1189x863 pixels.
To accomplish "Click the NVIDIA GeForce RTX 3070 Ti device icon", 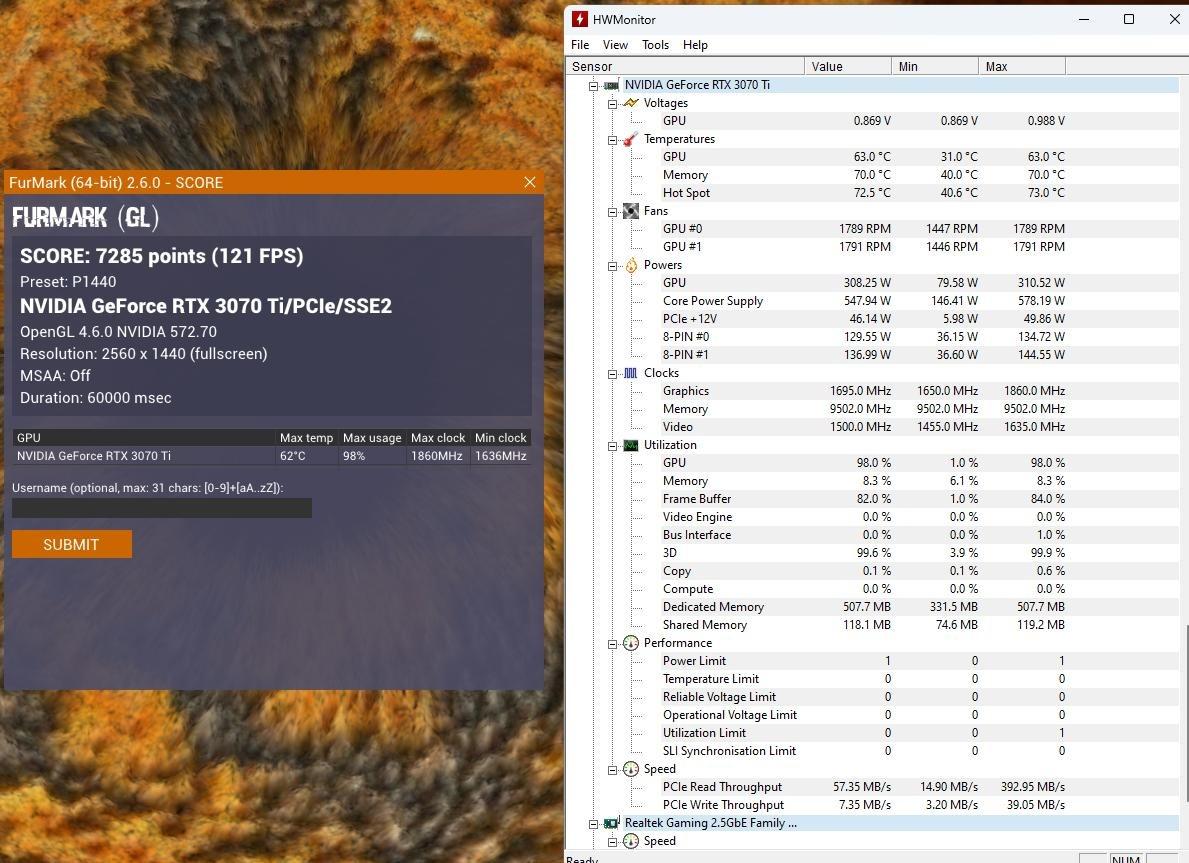I will 612,85.
